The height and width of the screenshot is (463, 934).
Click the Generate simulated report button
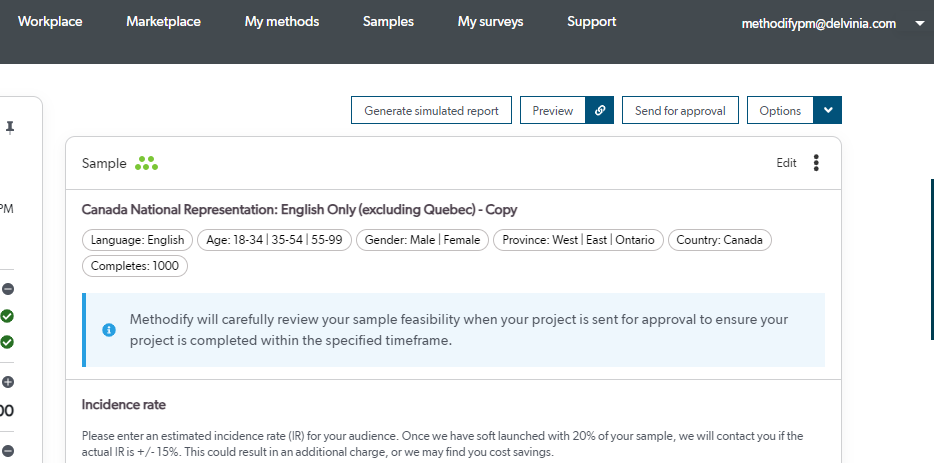pos(431,111)
